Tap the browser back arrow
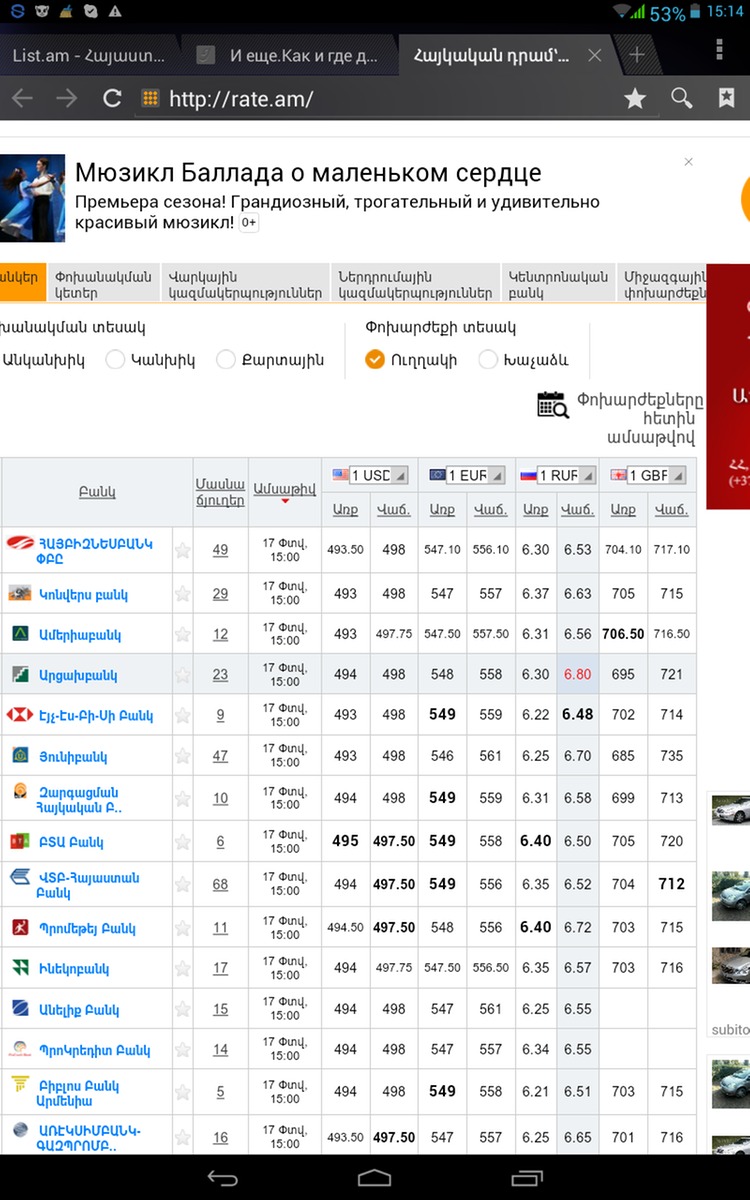The image size is (750, 1200). coord(22,98)
